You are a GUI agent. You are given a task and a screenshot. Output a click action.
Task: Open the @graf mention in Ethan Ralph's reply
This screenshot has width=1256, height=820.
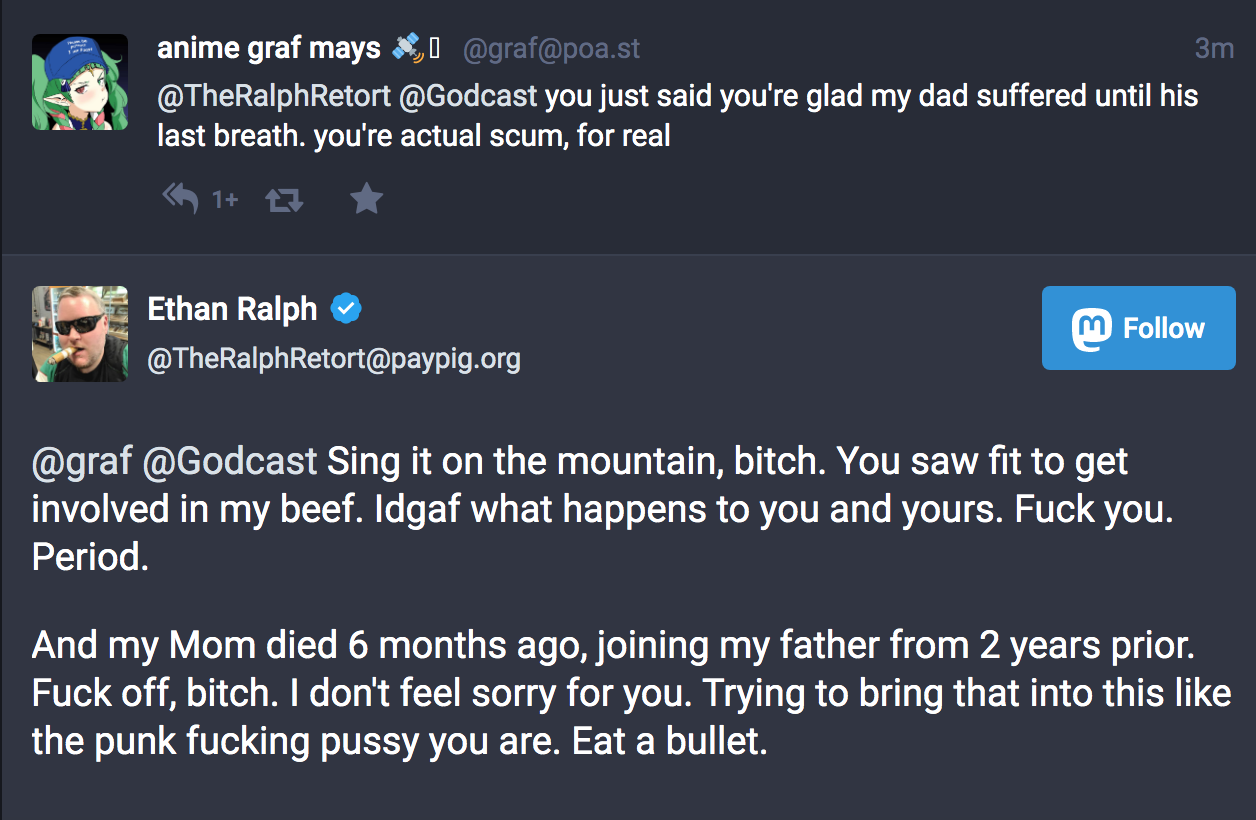pyautogui.click(x=82, y=462)
